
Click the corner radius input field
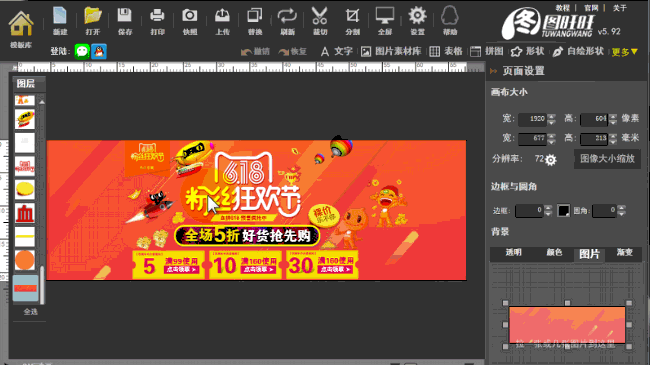point(604,211)
